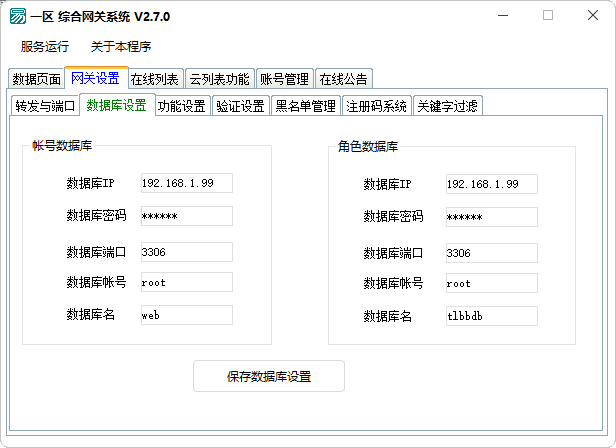This screenshot has height=448, width=616.
Task: Switch to 功能设置 sub-tab
Action: (x=182, y=106)
